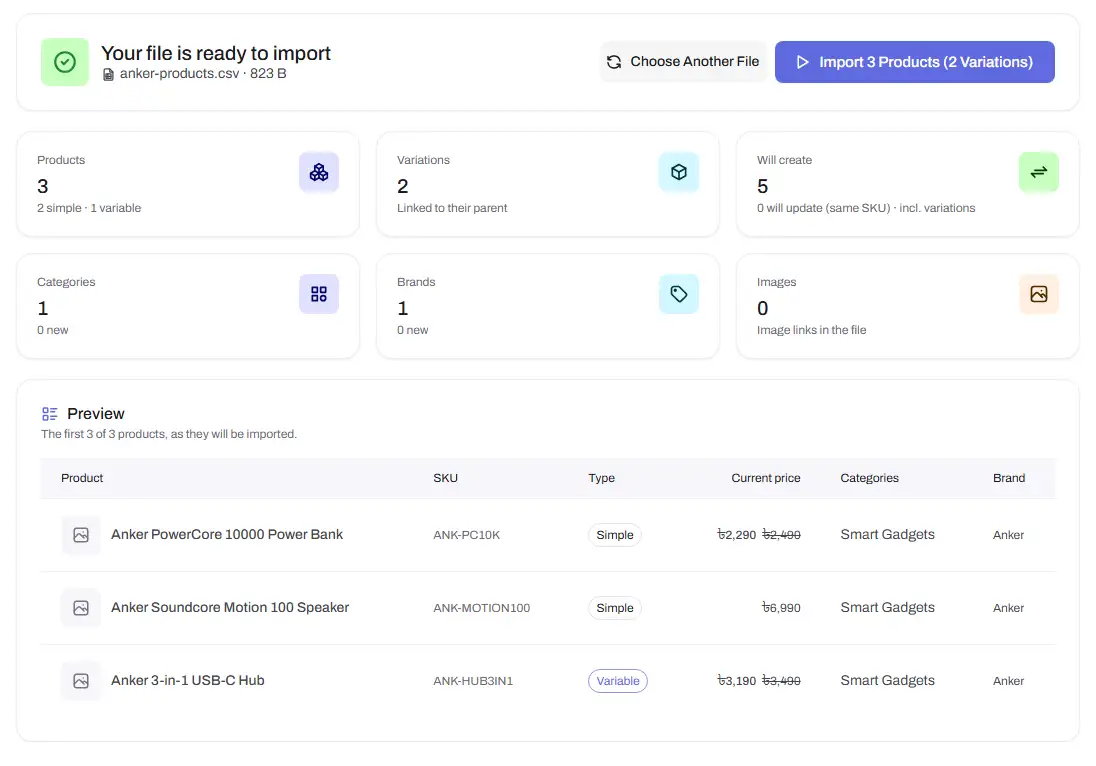
Task: Click "2 simple · 1 variable" text
Action: point(89,208)
